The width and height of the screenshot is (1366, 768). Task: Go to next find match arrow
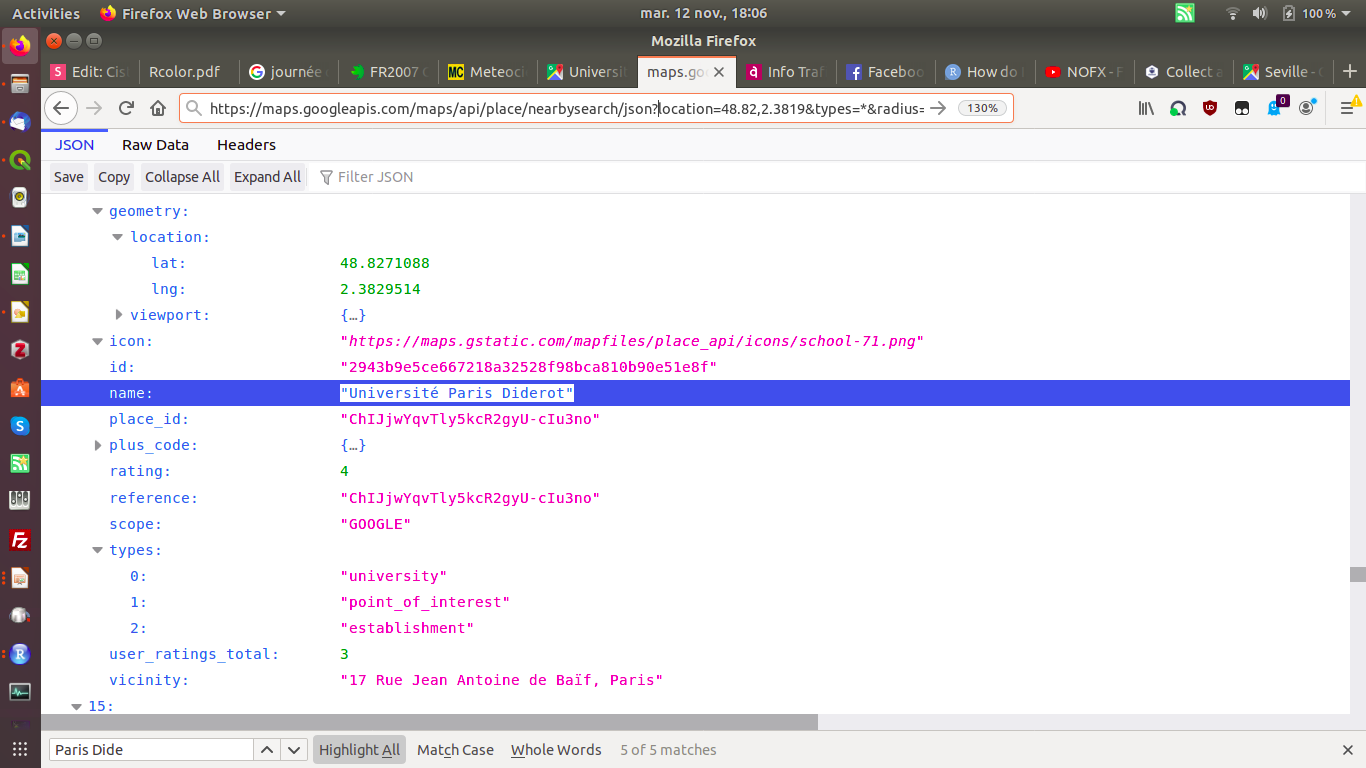click(293, 750)
